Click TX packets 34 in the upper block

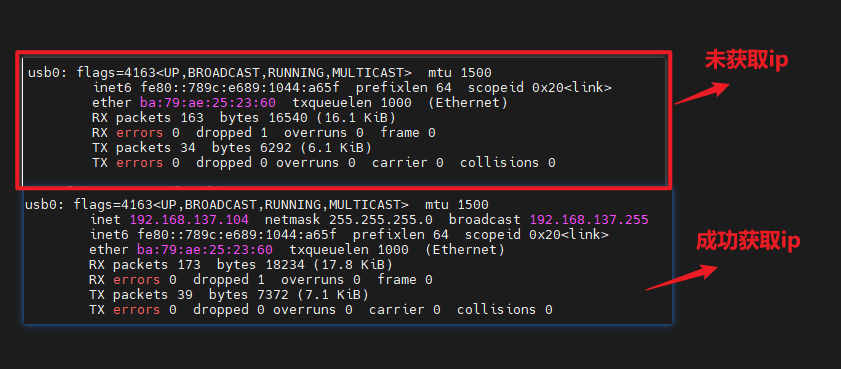[x=143, y=147]
